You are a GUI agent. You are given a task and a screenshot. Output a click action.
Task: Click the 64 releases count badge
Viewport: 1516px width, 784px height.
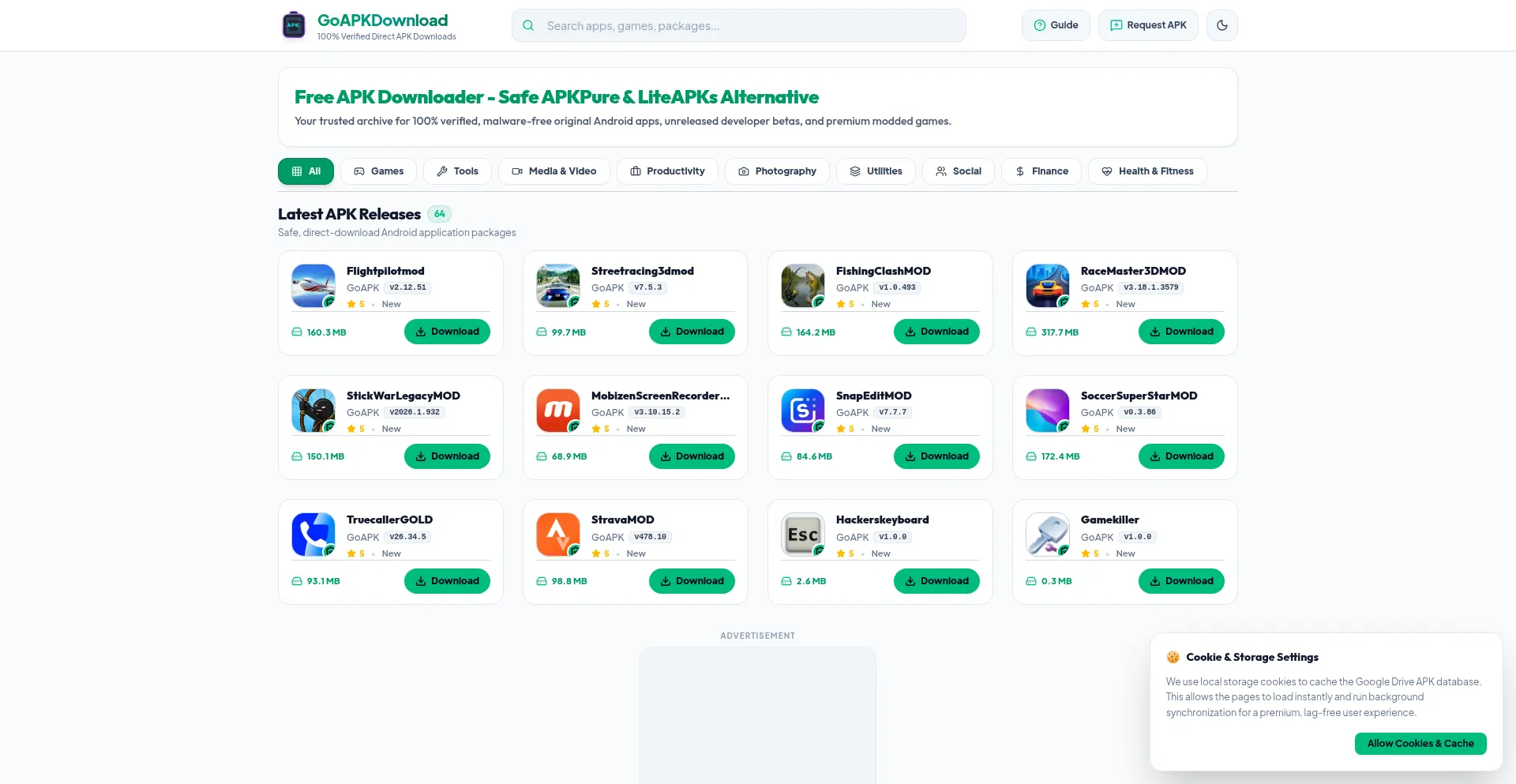[x=440, y=214]
